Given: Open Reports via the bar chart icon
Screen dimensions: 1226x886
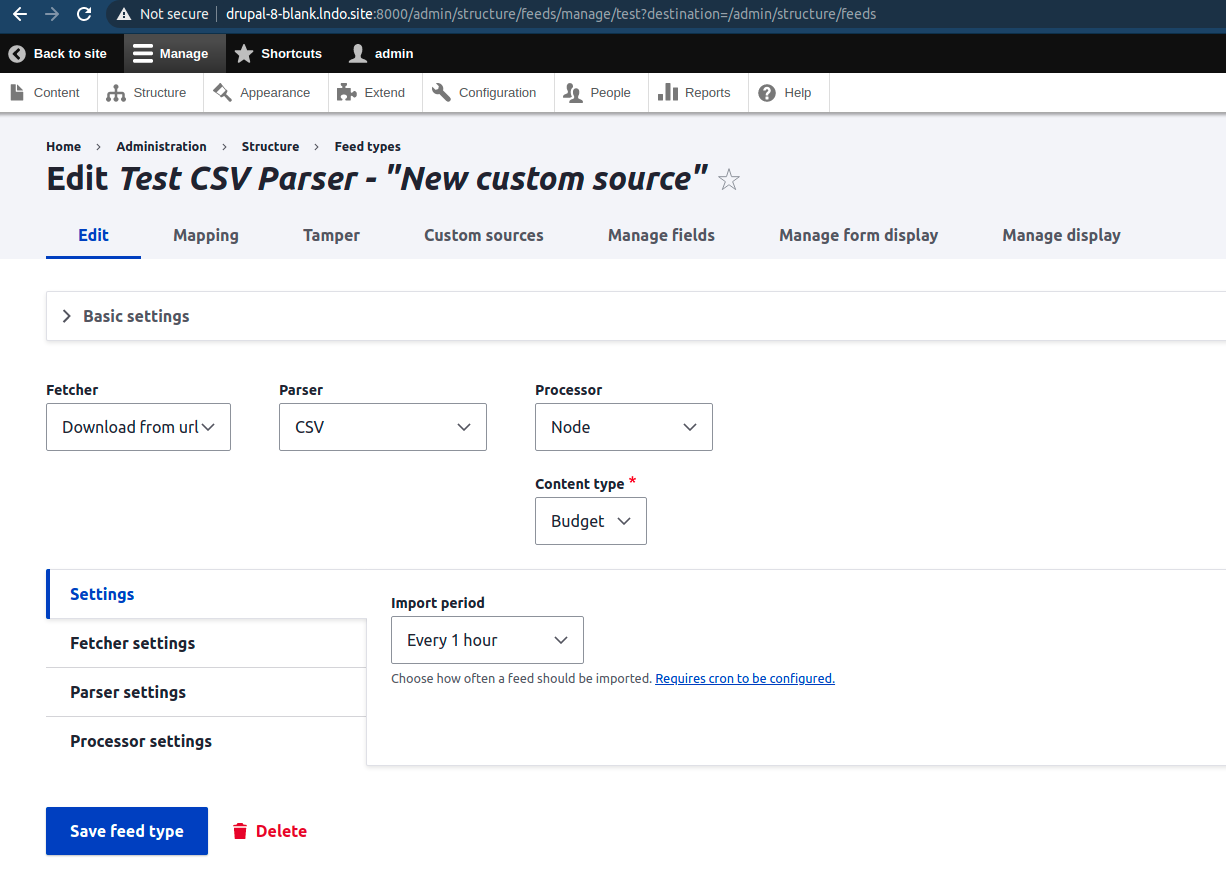Looking at the screenshot, I should (x=666, y=92).
